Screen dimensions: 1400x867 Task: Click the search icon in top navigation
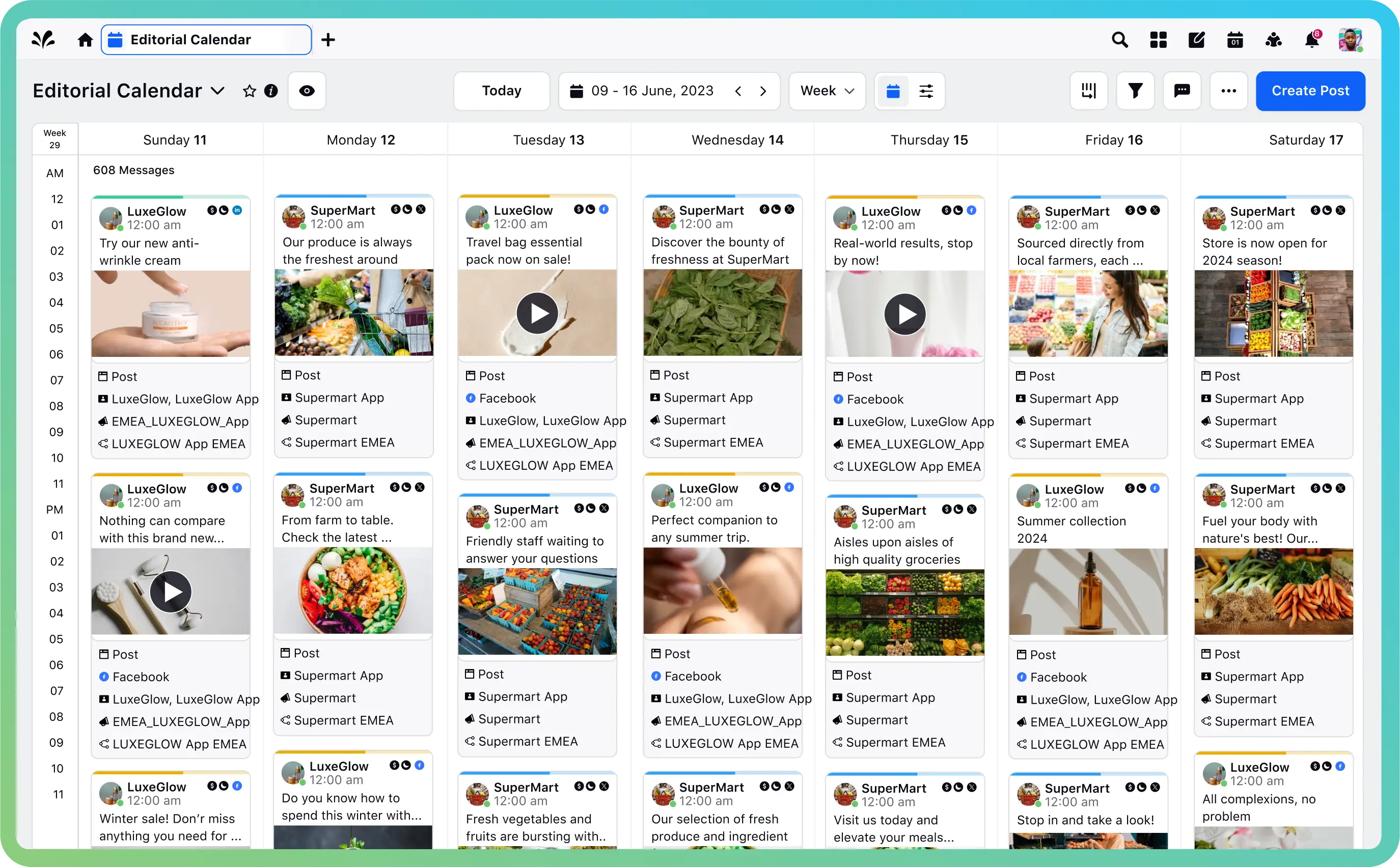1119,40
